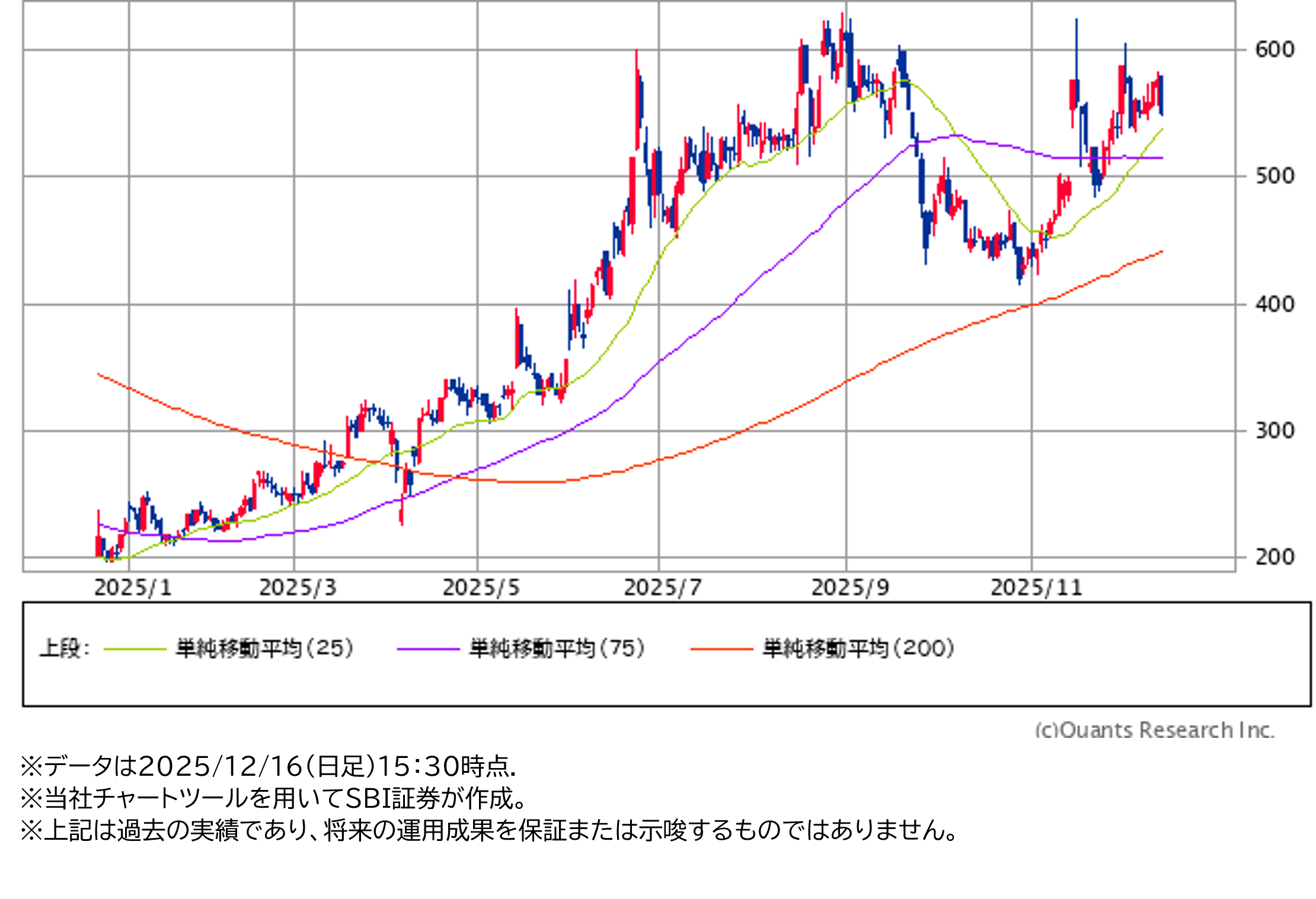Click the (c)Quants Research Inc. credit text
This screenshot has width=1316, height=899.
click(x=1154, y=730)
